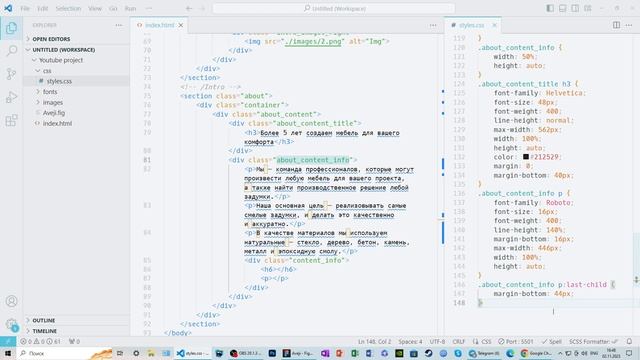
Task: Switch to the styles.css editor tab
Action: [x=471, y=25]
